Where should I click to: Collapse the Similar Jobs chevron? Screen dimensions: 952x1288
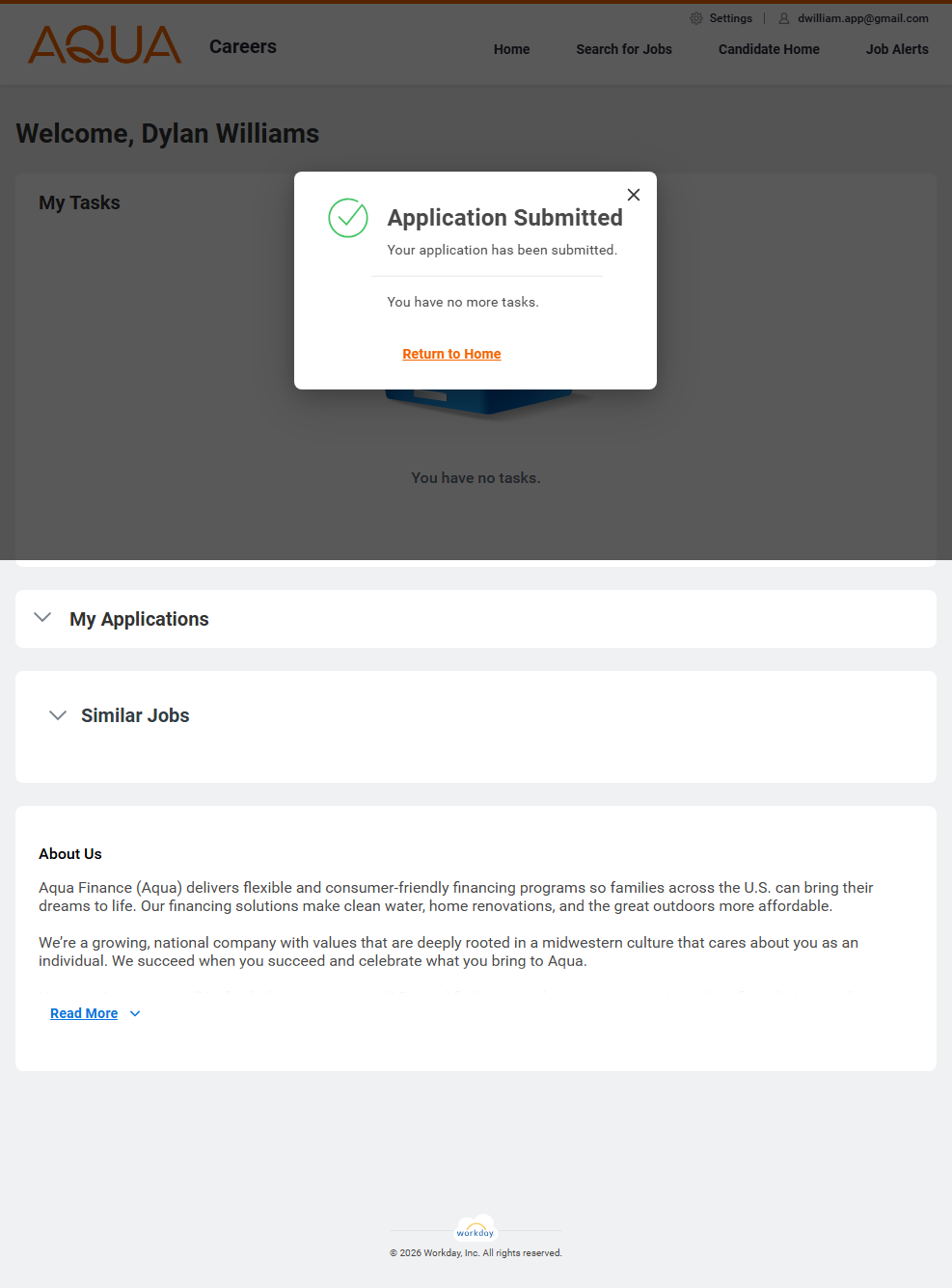pos(58,715)
